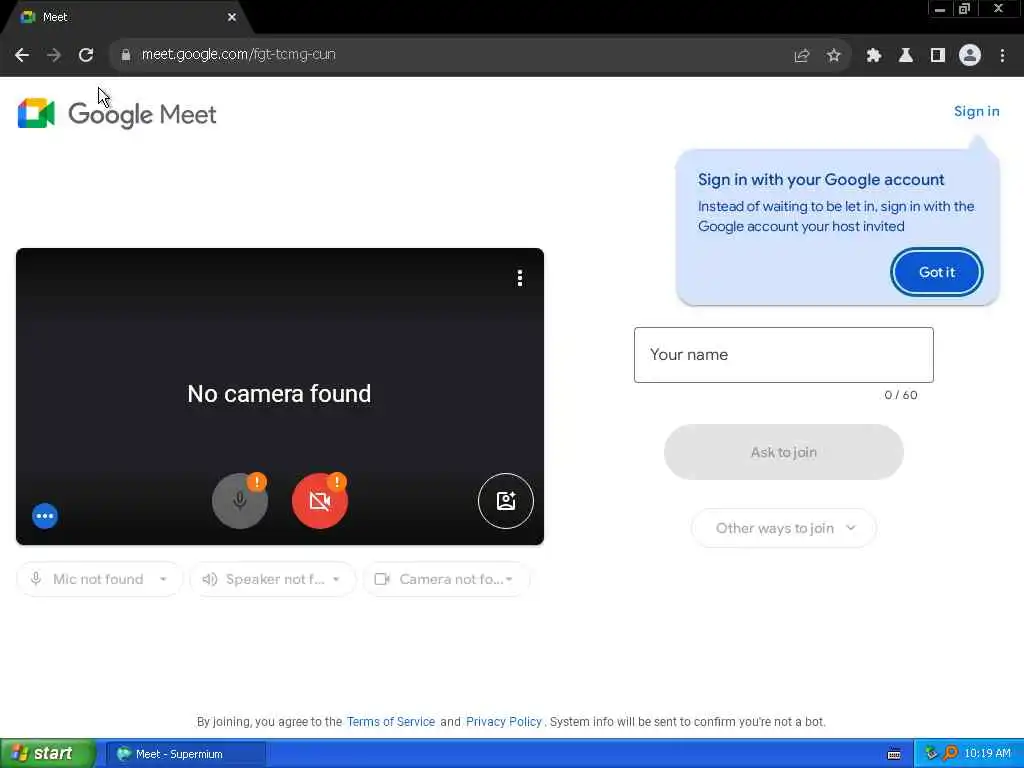Open the three-dot menu on video preview
The width and height of the screenshot is (1024, 768).
[520, 278]
